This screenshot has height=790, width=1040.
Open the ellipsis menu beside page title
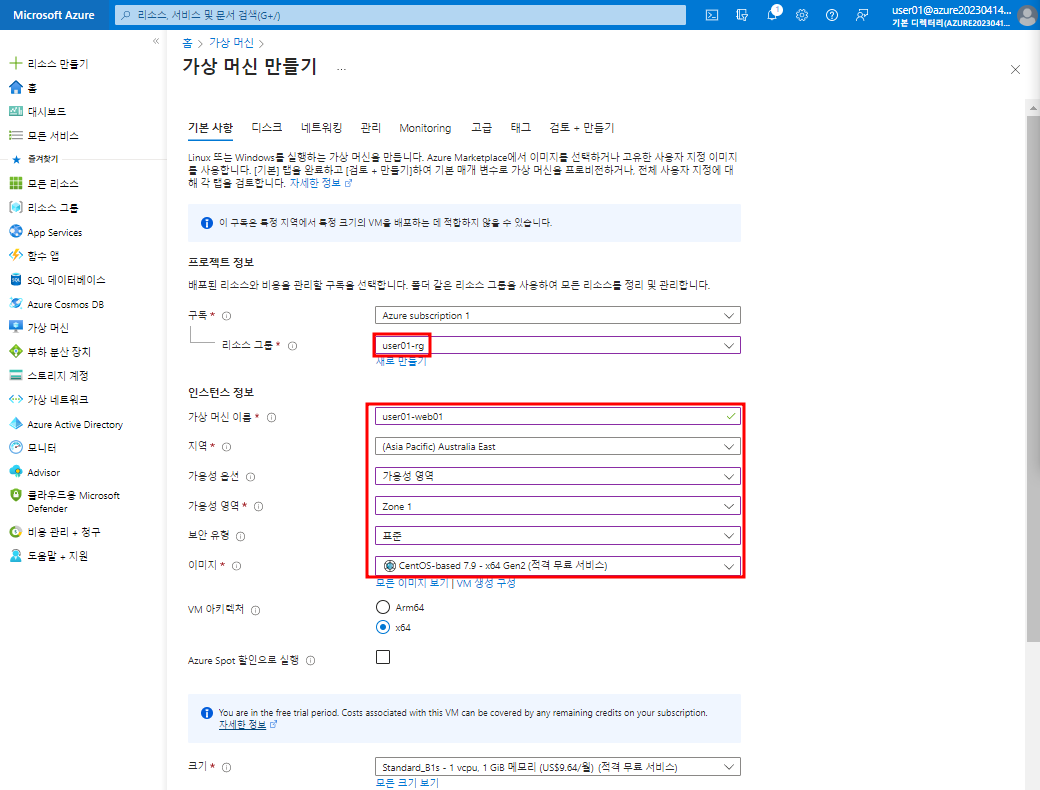pyautogui.click(x=341, y=69)
